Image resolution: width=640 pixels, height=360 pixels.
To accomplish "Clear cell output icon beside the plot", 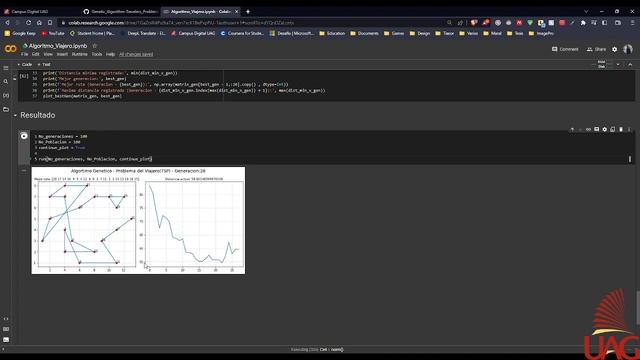I will coord(24,170).
